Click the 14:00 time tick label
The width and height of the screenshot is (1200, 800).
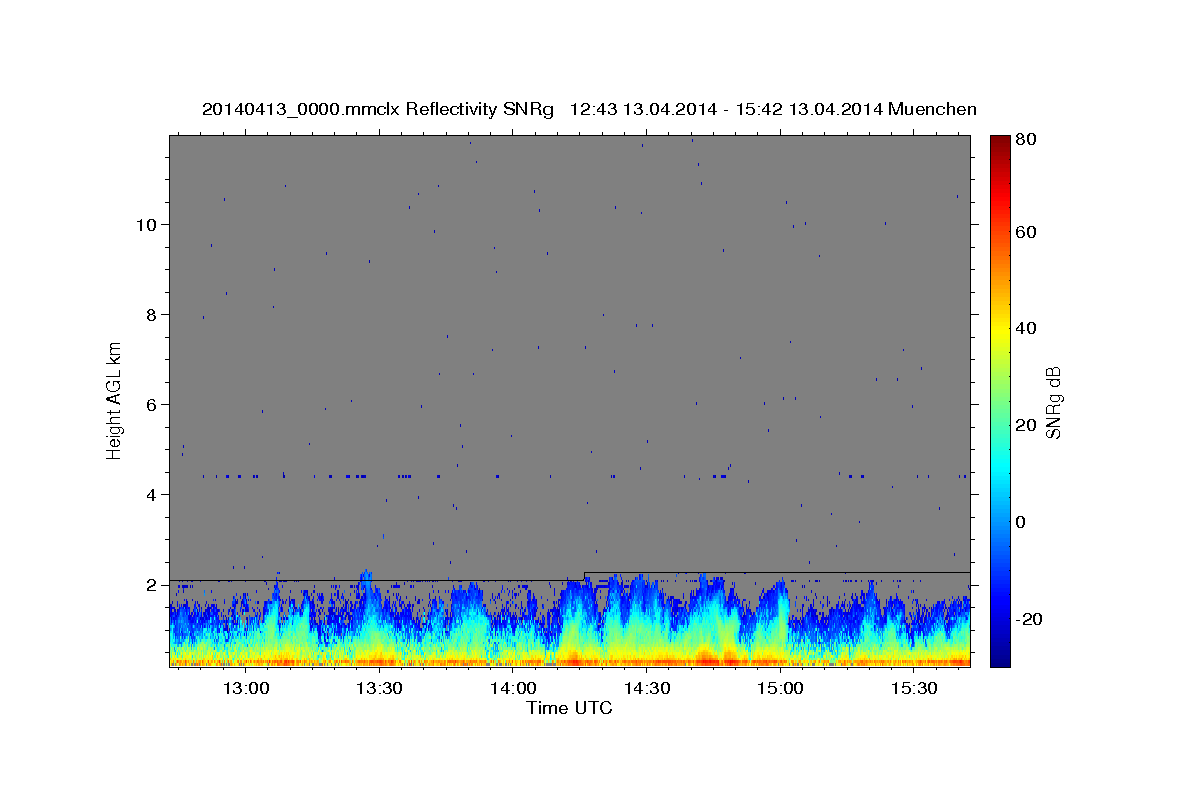pyautogui.click(x=512, y=689)
